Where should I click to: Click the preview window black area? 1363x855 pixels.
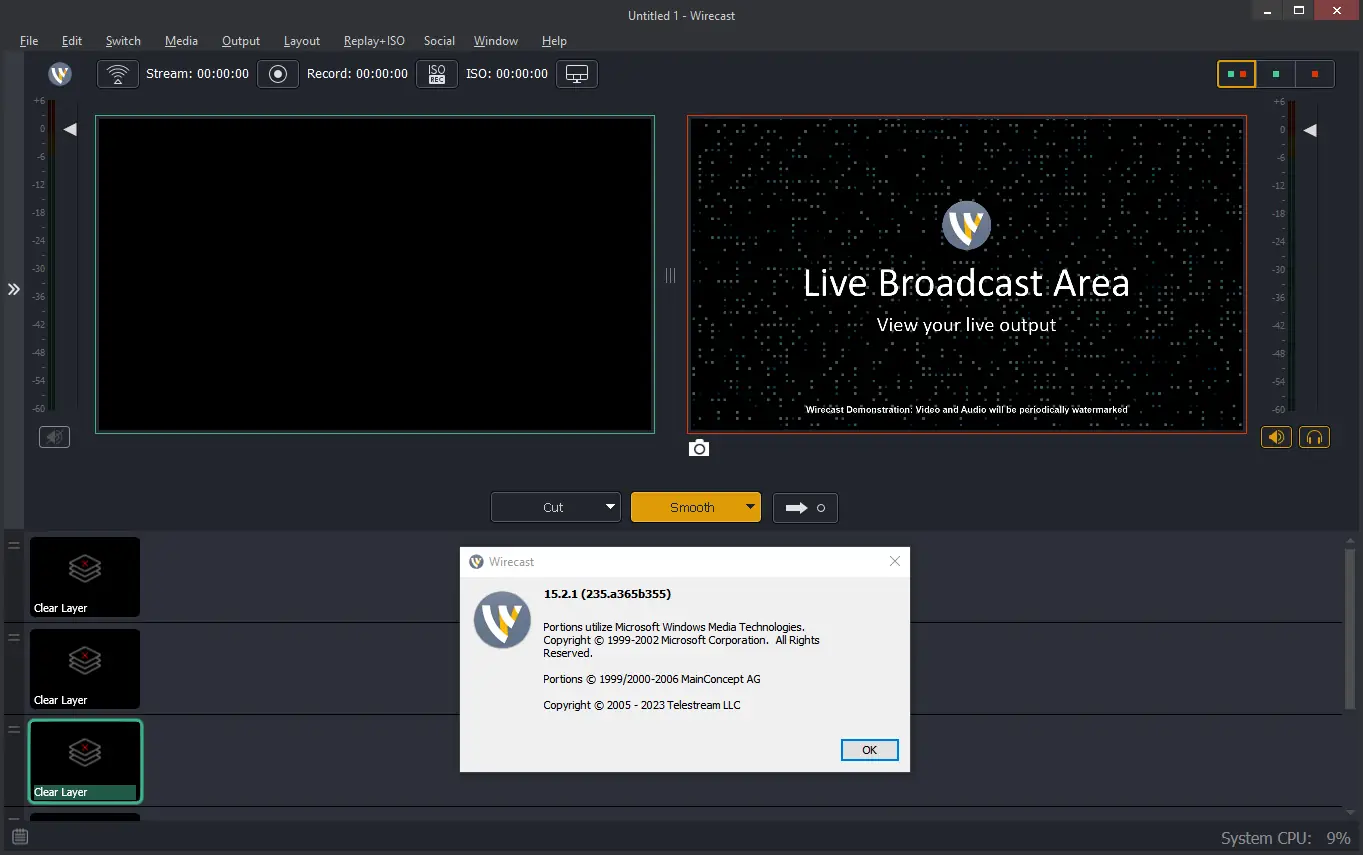[x=375, y=274]
